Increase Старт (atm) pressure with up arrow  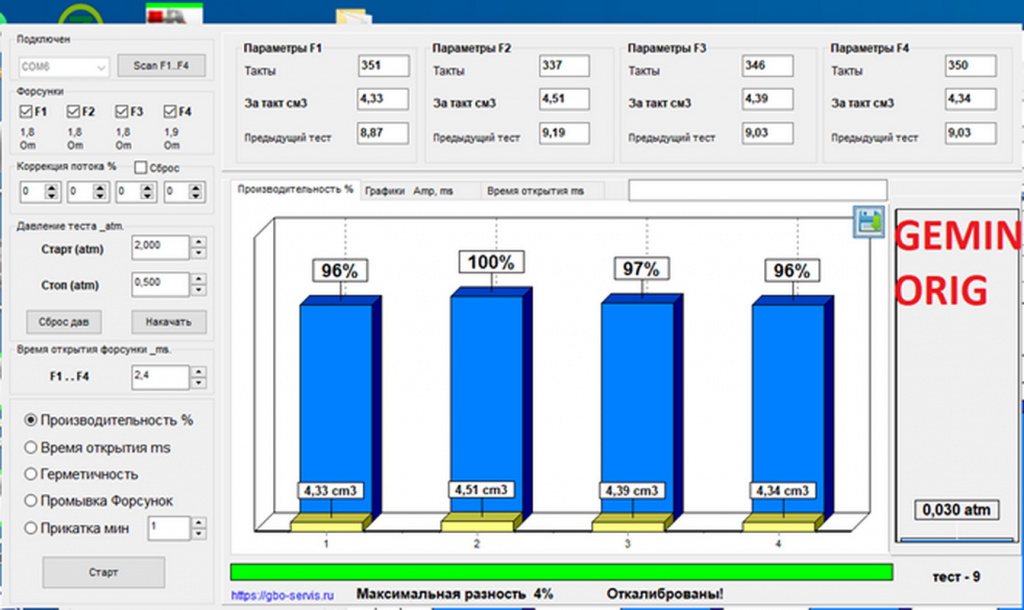[x=199, y=242]
